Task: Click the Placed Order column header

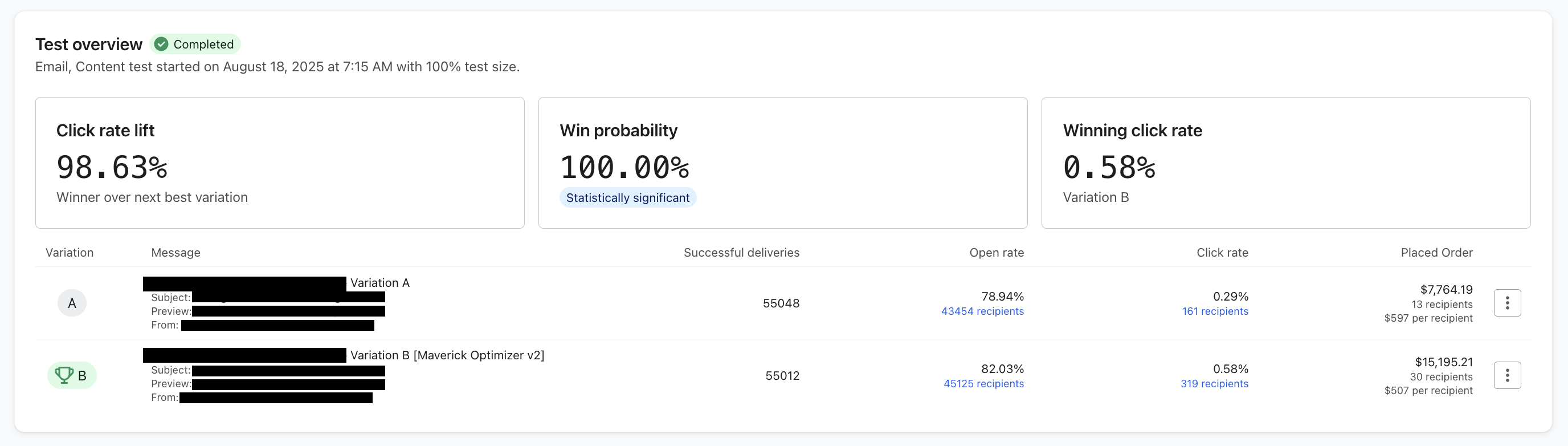Action: pyautogui.click(x=1436, y=252)
